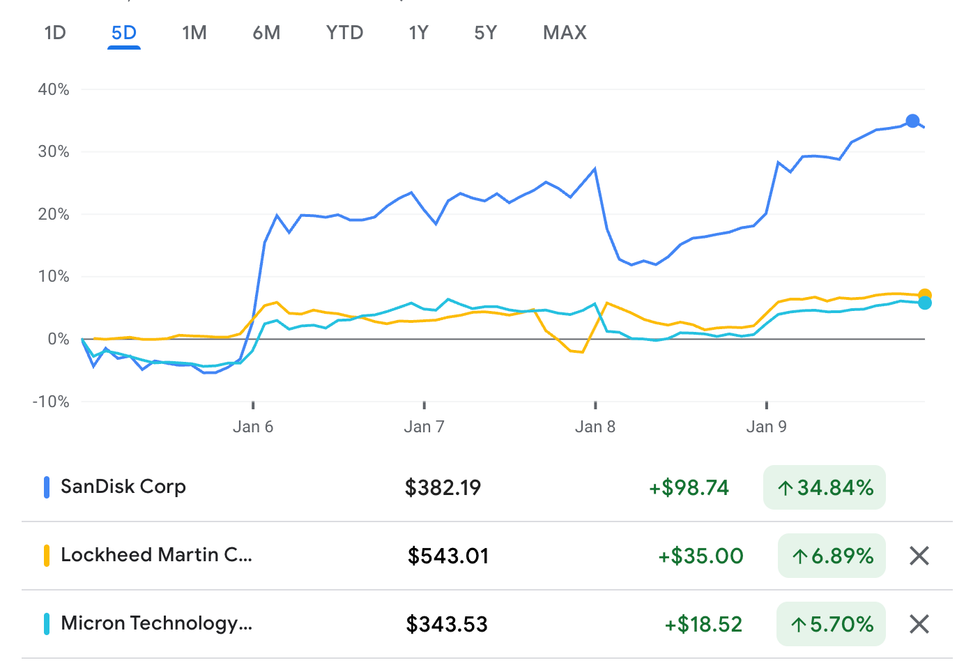
Task: View the 1Y price chart
Action: click(418, 32)
